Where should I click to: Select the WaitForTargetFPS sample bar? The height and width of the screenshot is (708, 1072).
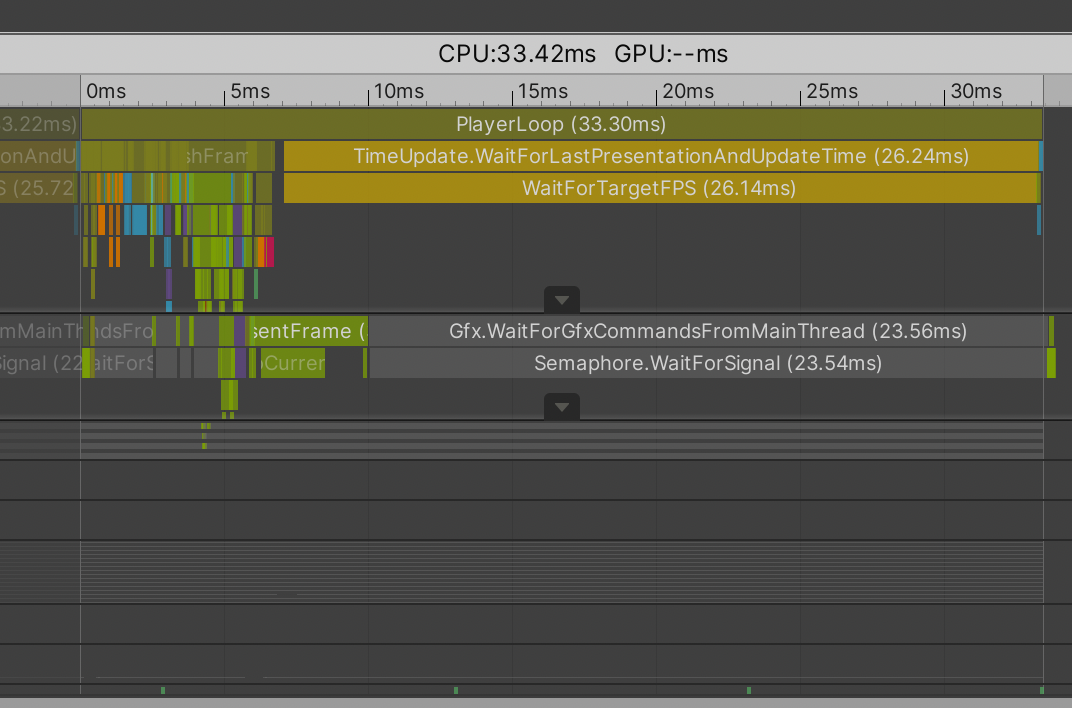point(660,188)
